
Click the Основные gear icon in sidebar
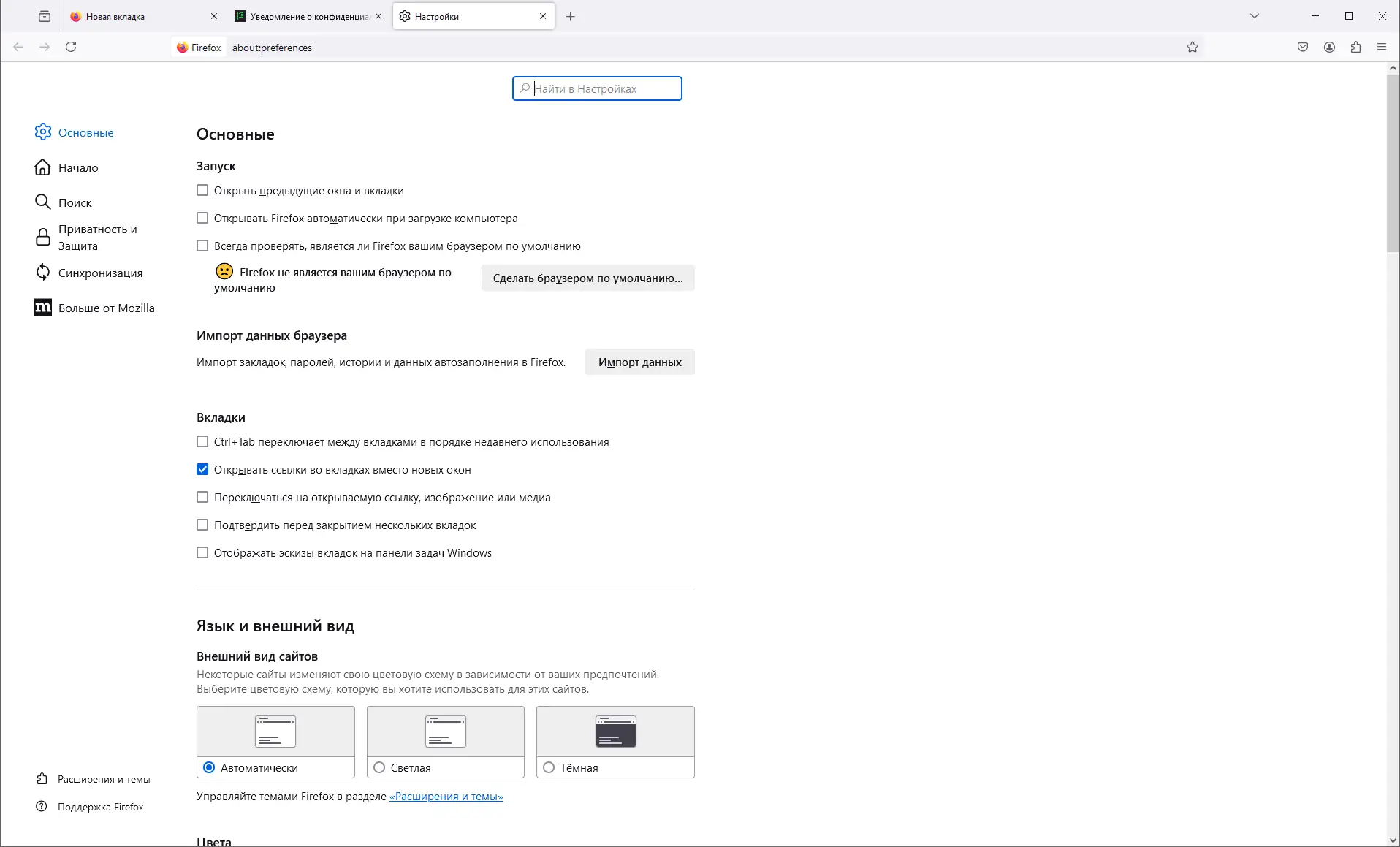[x=43, y=132]
